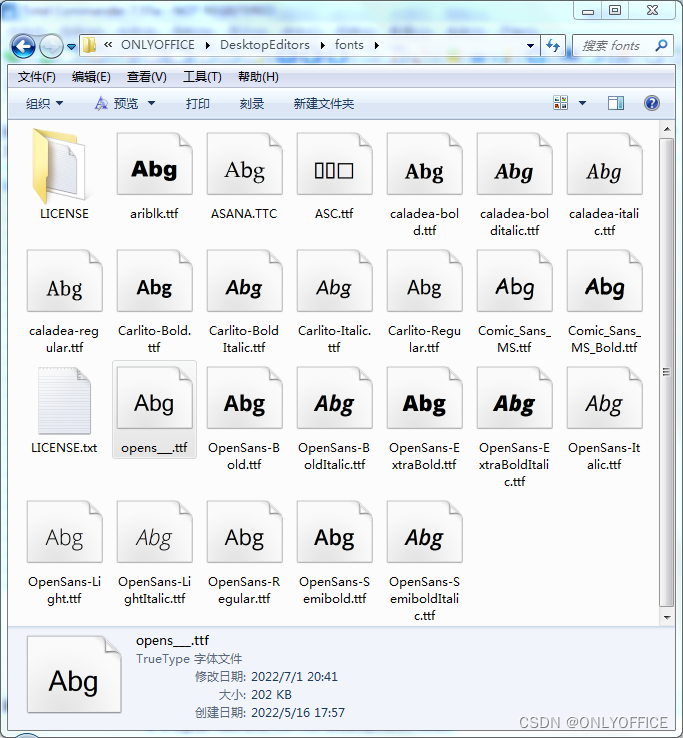Select the OpenSans-ExtraBold.ttf file icon

pos(425,398)
